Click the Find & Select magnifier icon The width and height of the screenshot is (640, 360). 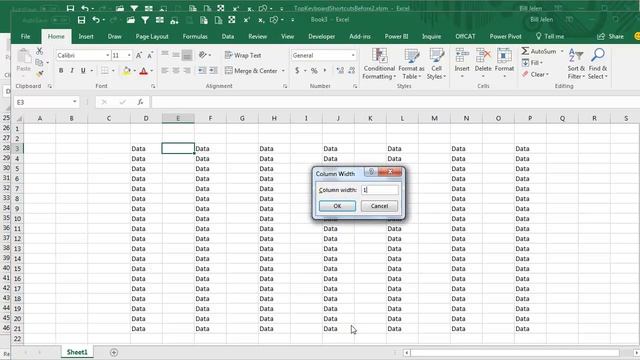point(598,55)
